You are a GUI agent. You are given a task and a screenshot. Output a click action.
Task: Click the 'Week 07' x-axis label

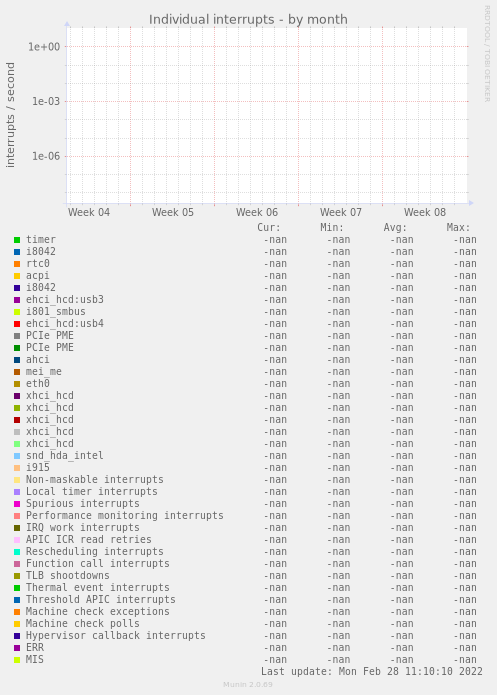tap(341, 212)
